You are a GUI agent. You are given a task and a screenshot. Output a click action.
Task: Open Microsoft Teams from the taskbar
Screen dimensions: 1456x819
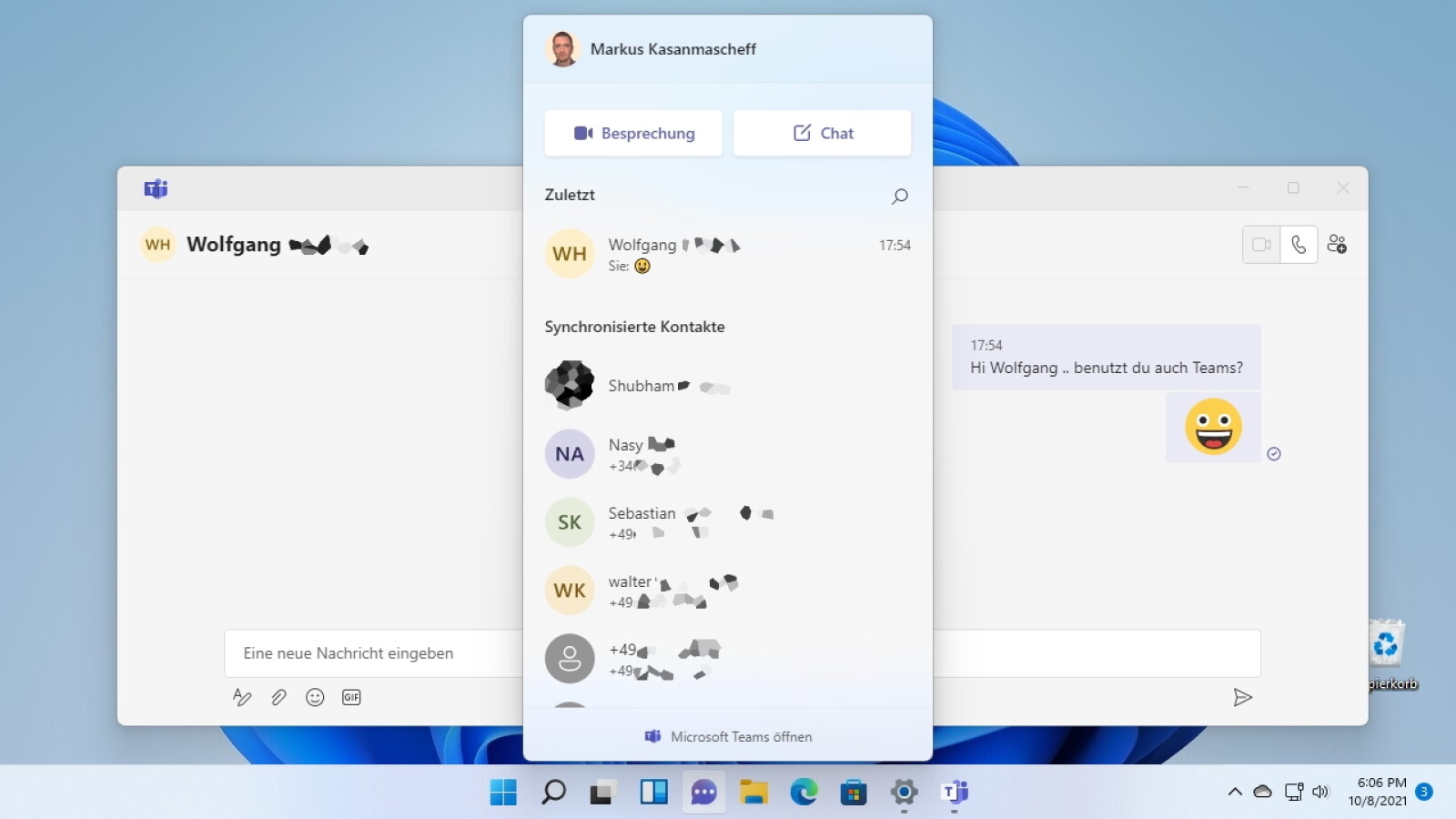click(x=955, y=792)
